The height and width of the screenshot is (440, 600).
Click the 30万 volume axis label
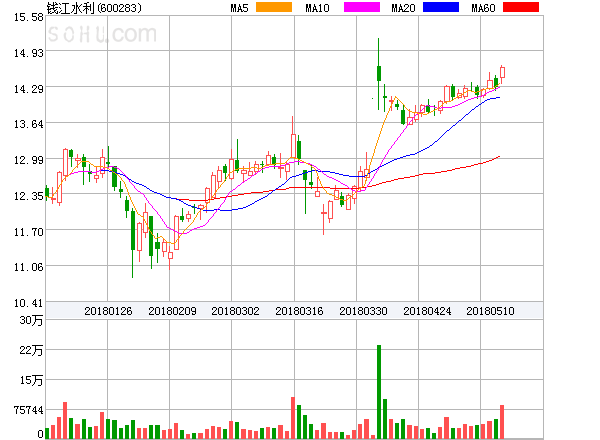point(31,320)
